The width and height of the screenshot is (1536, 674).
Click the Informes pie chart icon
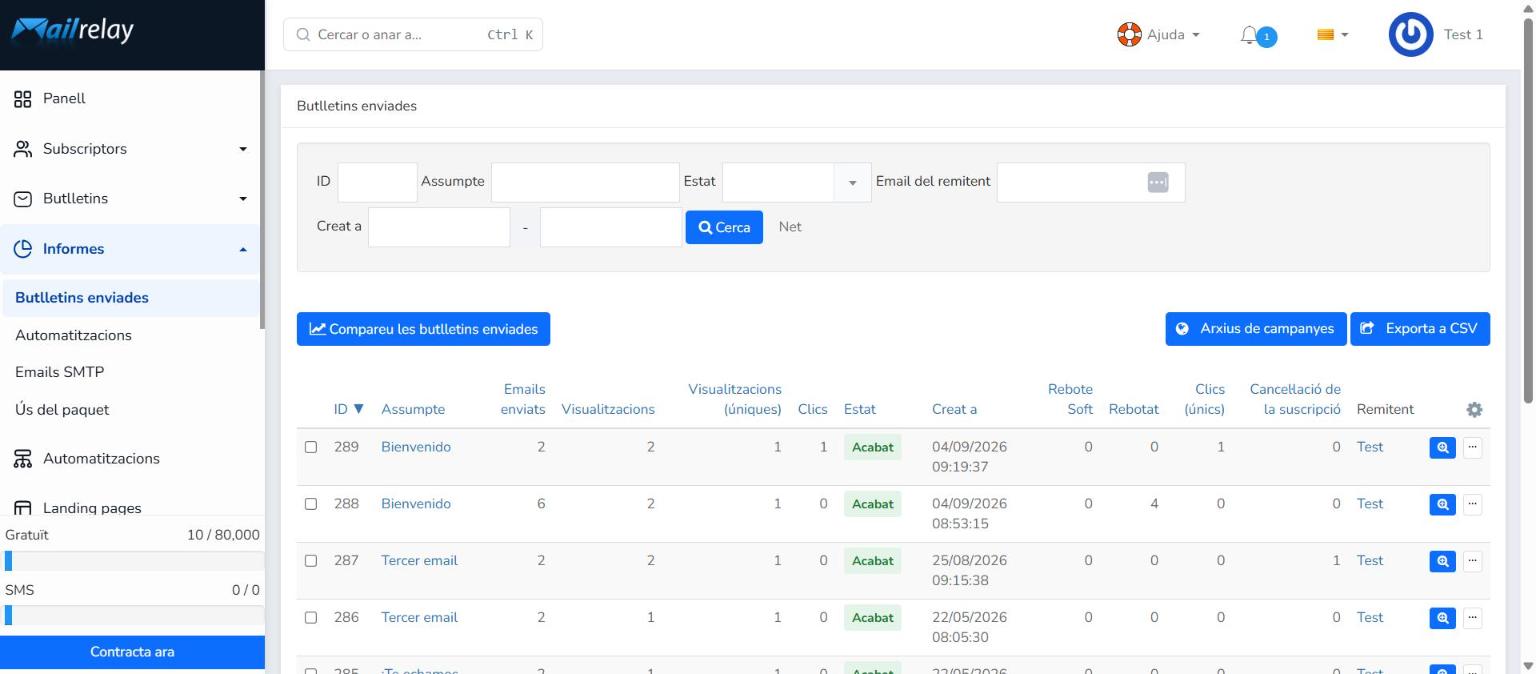[22, 249]
